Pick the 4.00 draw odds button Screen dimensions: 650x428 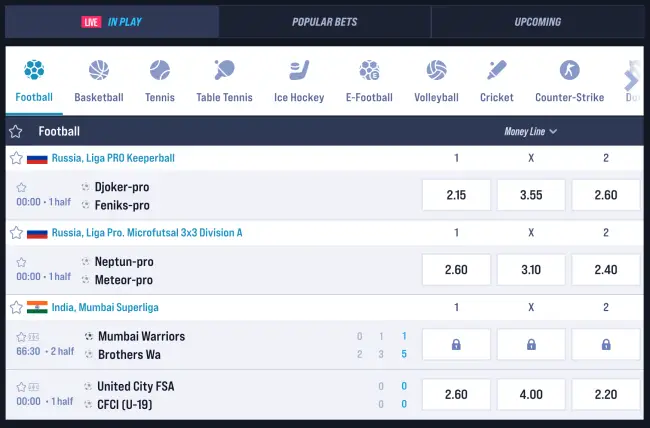coord(531,394)
